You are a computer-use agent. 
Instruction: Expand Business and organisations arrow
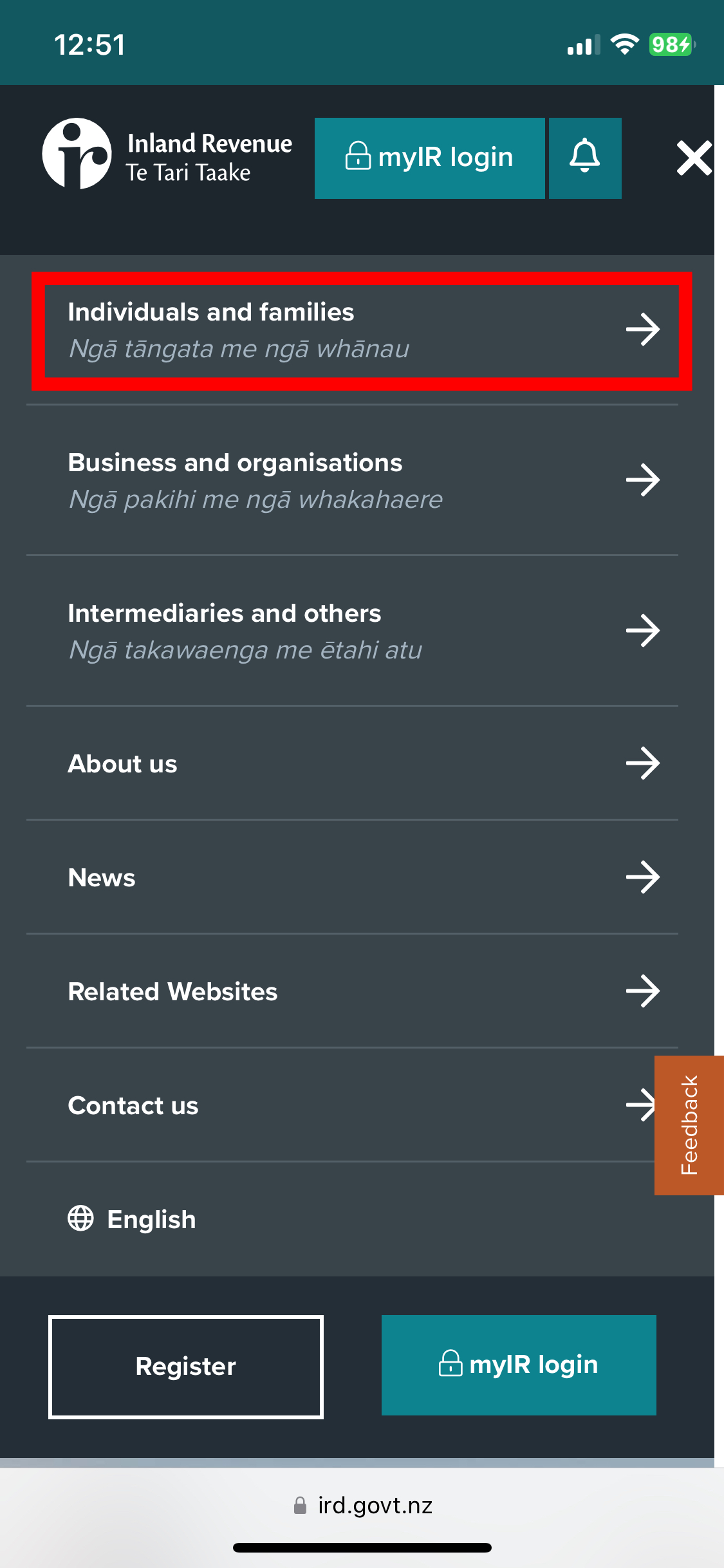tap(643, 480)
